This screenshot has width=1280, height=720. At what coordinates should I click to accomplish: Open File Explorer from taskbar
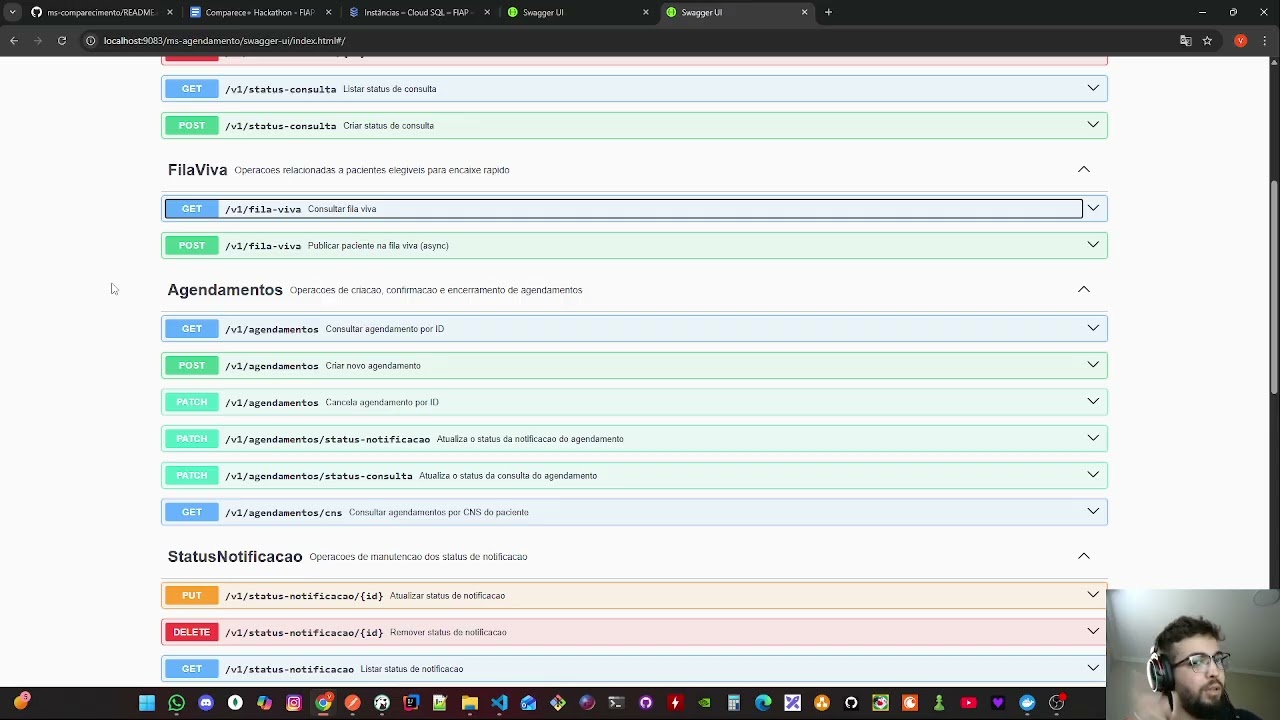coord(470,703)
